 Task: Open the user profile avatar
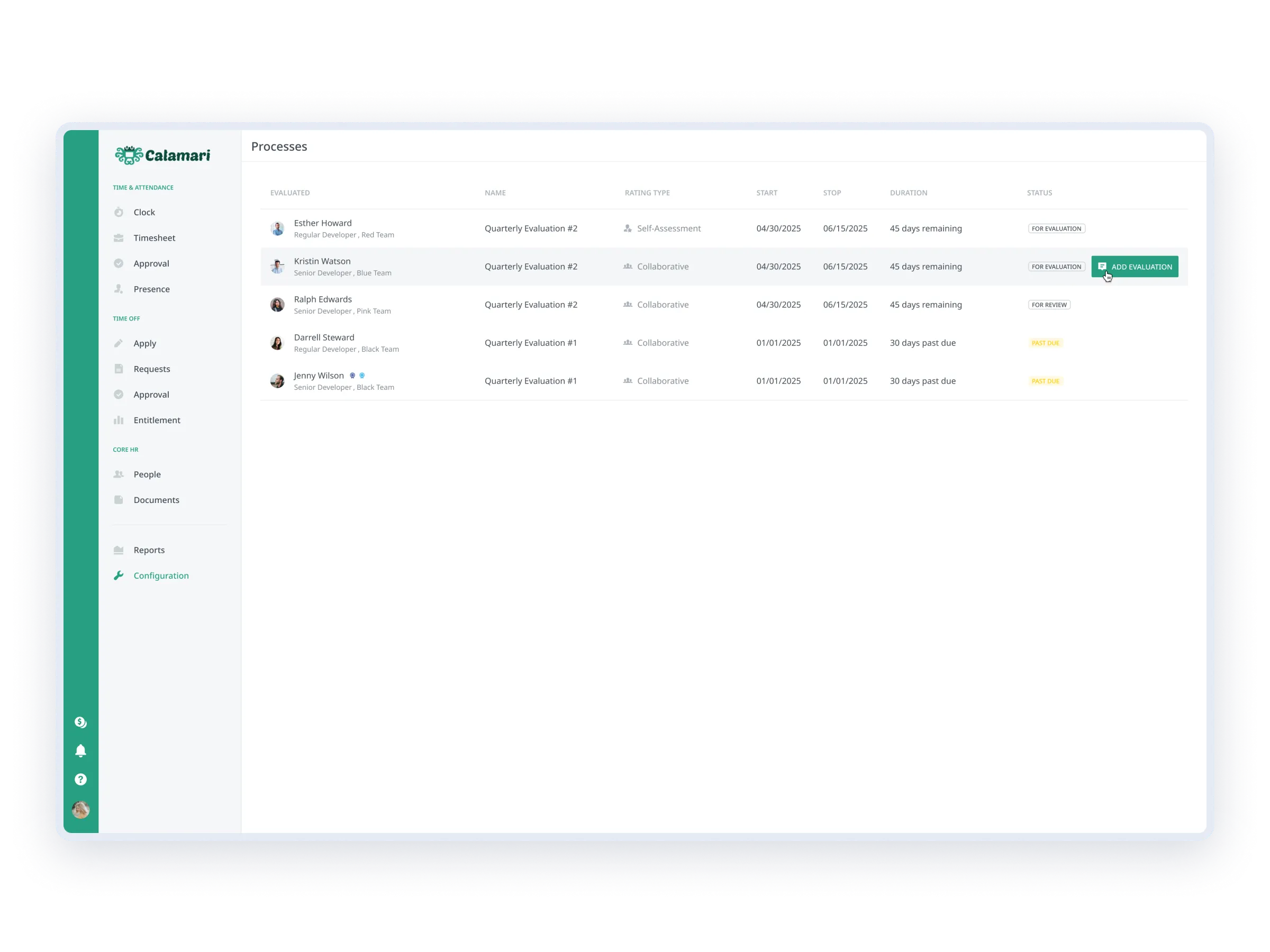tap(81, 810)
